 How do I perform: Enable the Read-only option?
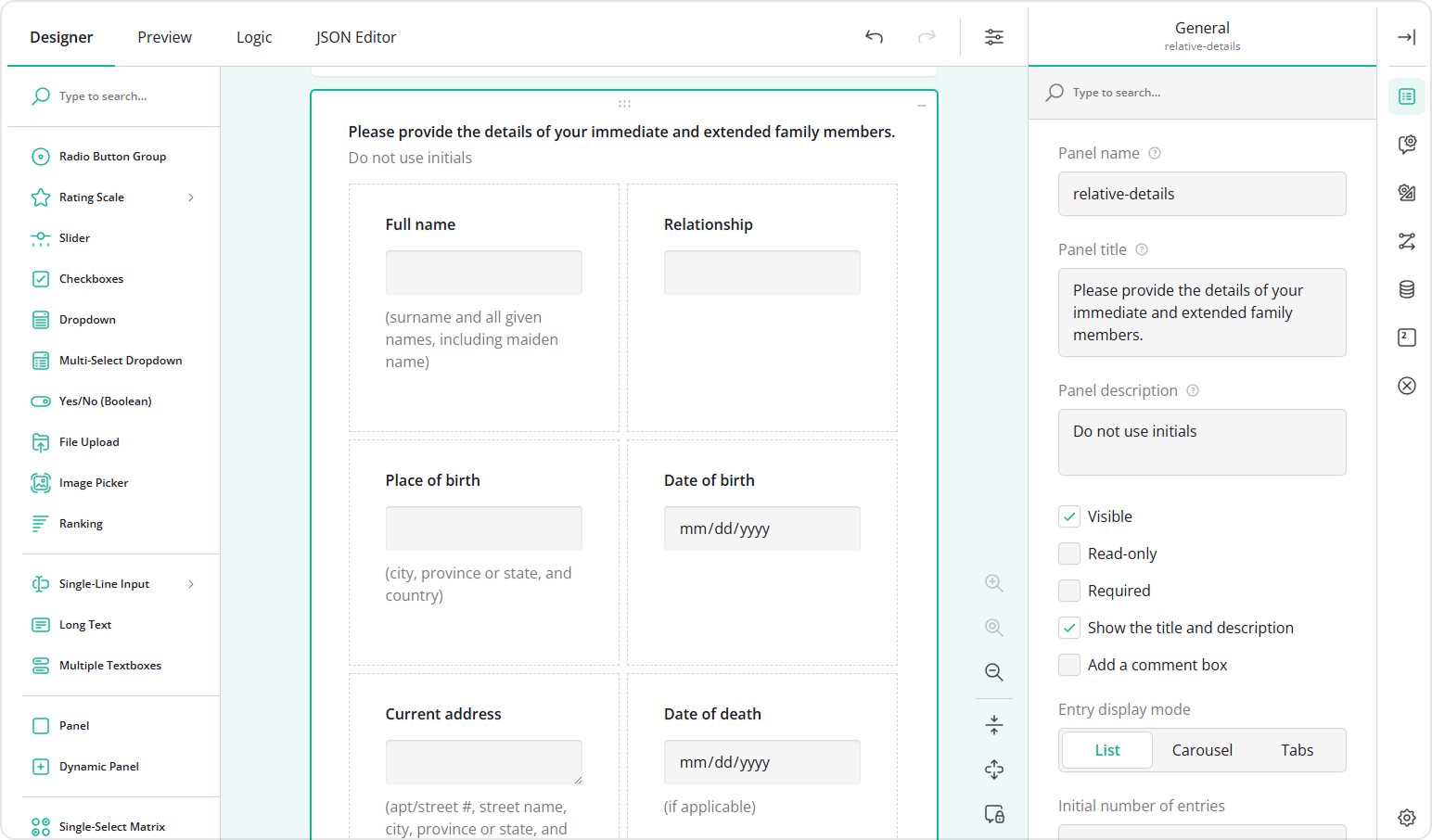[x=1068, y=553]
